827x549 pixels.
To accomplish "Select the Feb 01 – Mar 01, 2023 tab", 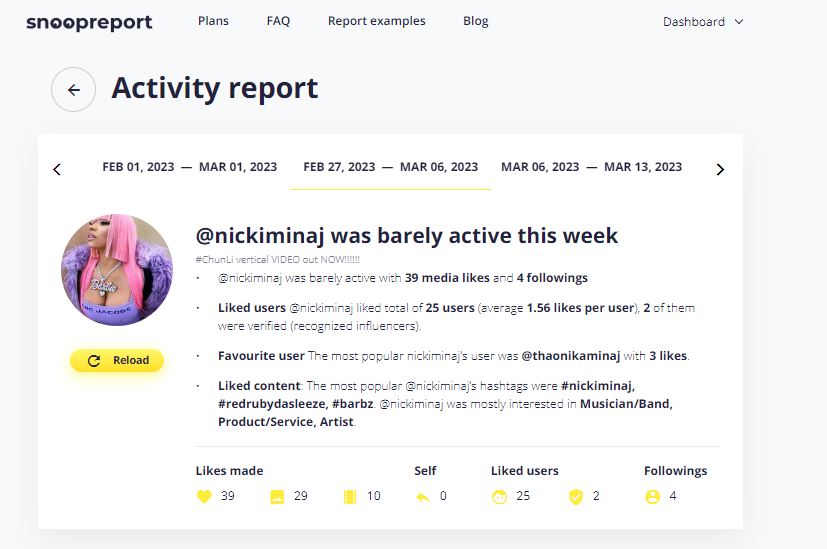I will pos(189,167).
